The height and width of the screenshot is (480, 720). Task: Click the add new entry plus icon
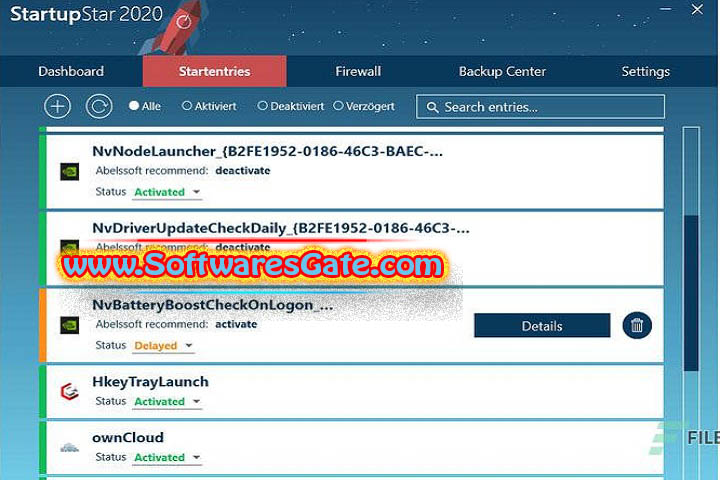pyautogui.click(x=57, y=107)
